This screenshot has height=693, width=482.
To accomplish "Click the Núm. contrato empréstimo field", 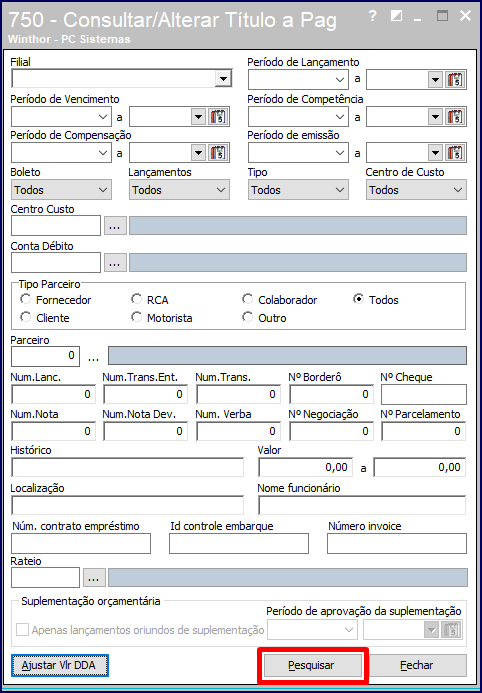I will (x=81, y=544).
